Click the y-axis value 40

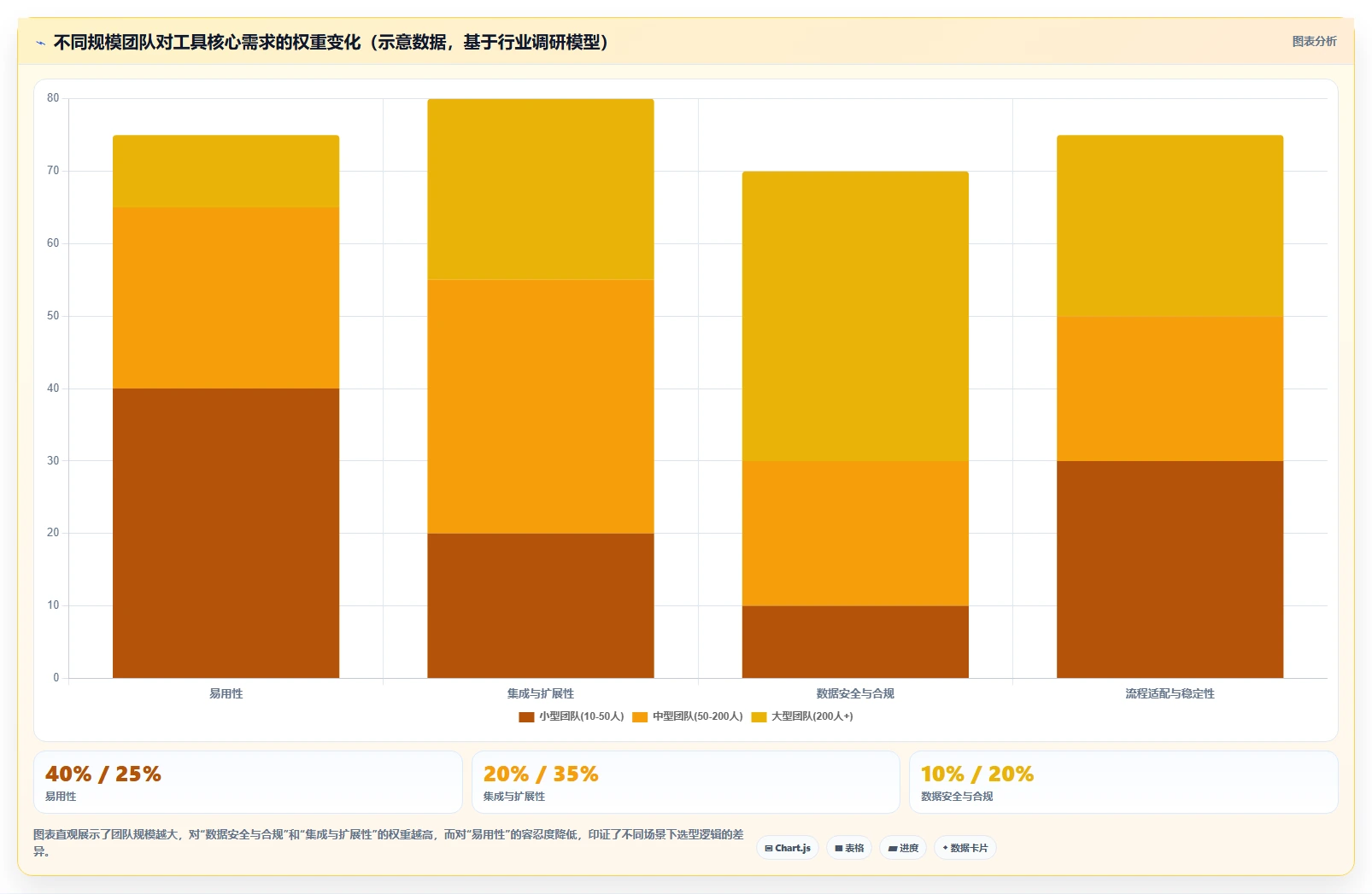coord(53,389)
